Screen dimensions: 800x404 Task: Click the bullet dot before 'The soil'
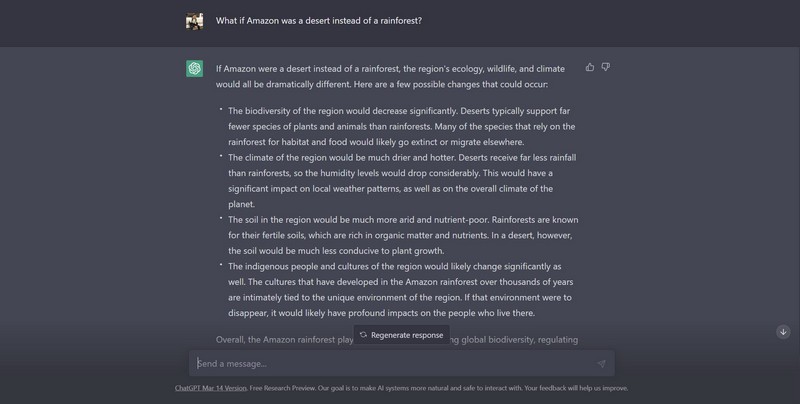(221, 219)
